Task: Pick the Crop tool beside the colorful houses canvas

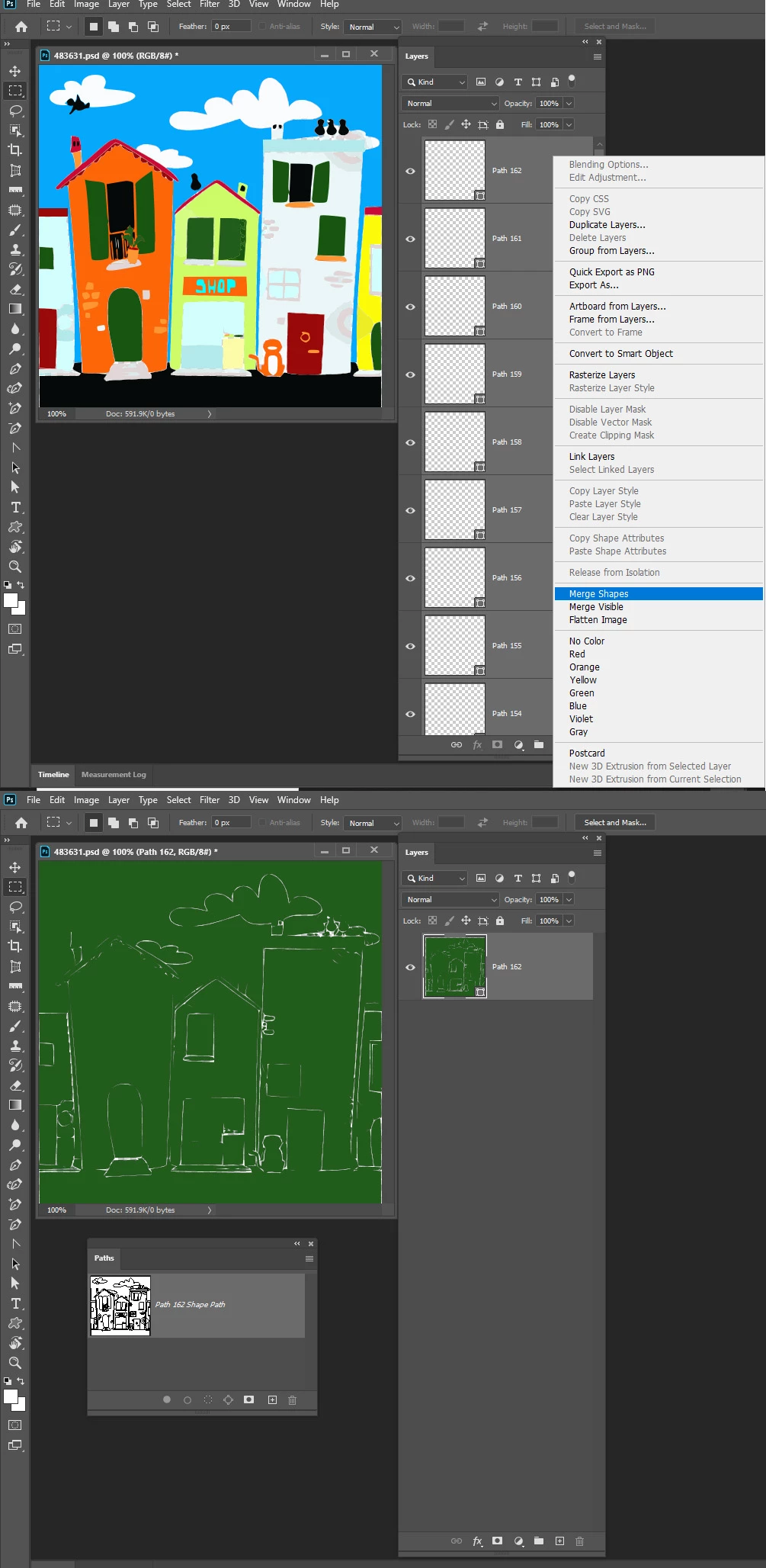Action: [15, 150]
